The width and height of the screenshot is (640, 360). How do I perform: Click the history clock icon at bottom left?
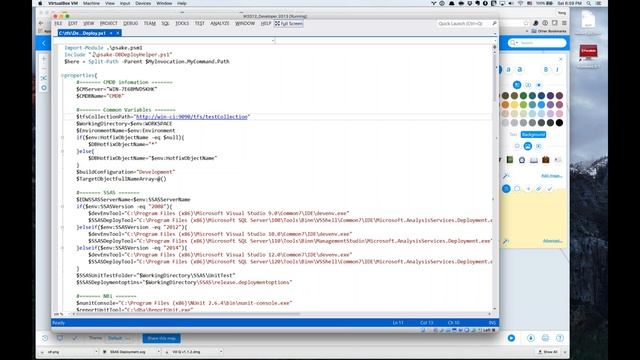click(45, 338)
